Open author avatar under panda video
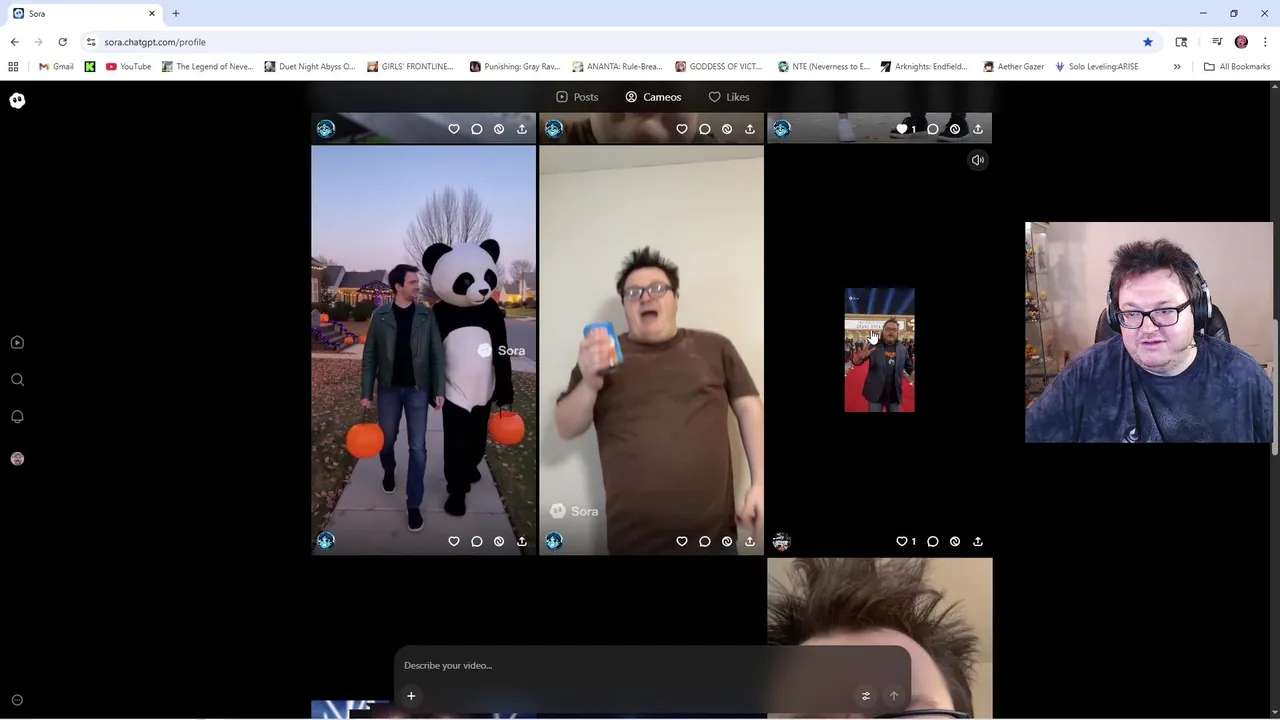 [x=326, y=541]
